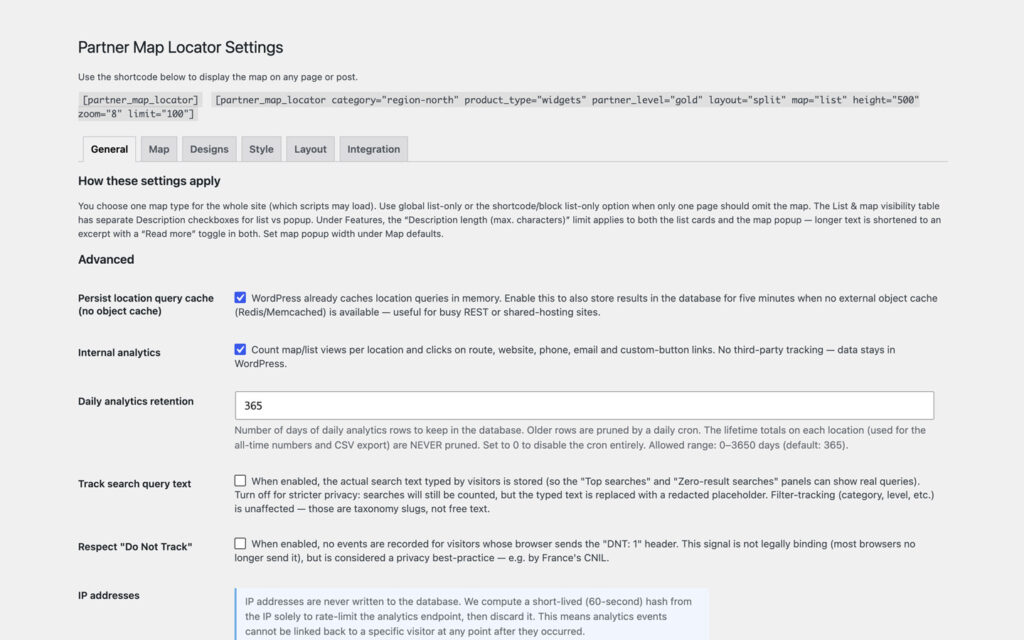Image resolution: width=1024 pixels, height=640 pixels.
Task: Enable Respect "Do Not Track" checkbox
Action: click(240, 543)
